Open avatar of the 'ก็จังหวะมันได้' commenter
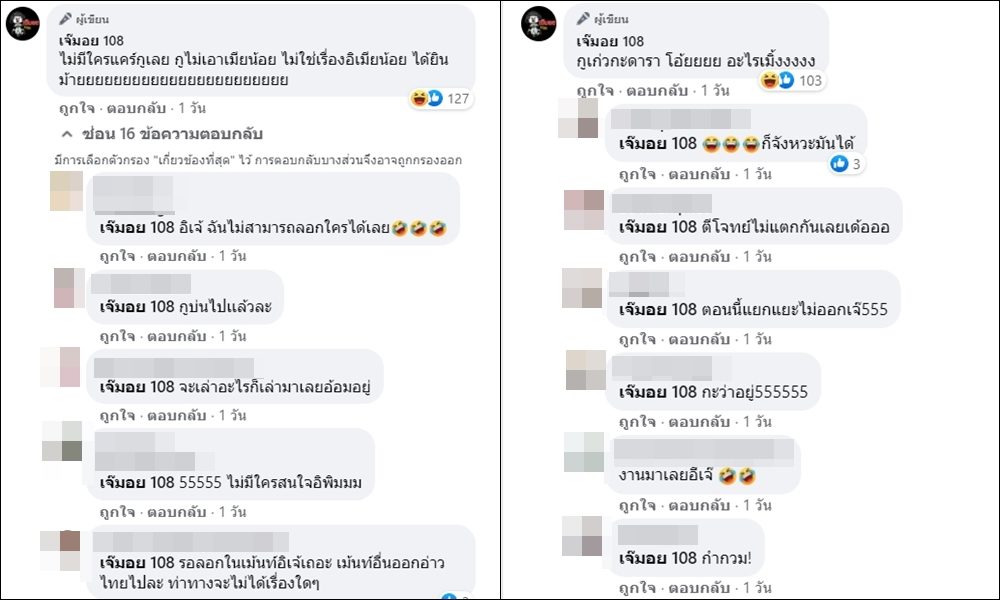Viewport: 1000px width, 600px height. click(578, 118)
